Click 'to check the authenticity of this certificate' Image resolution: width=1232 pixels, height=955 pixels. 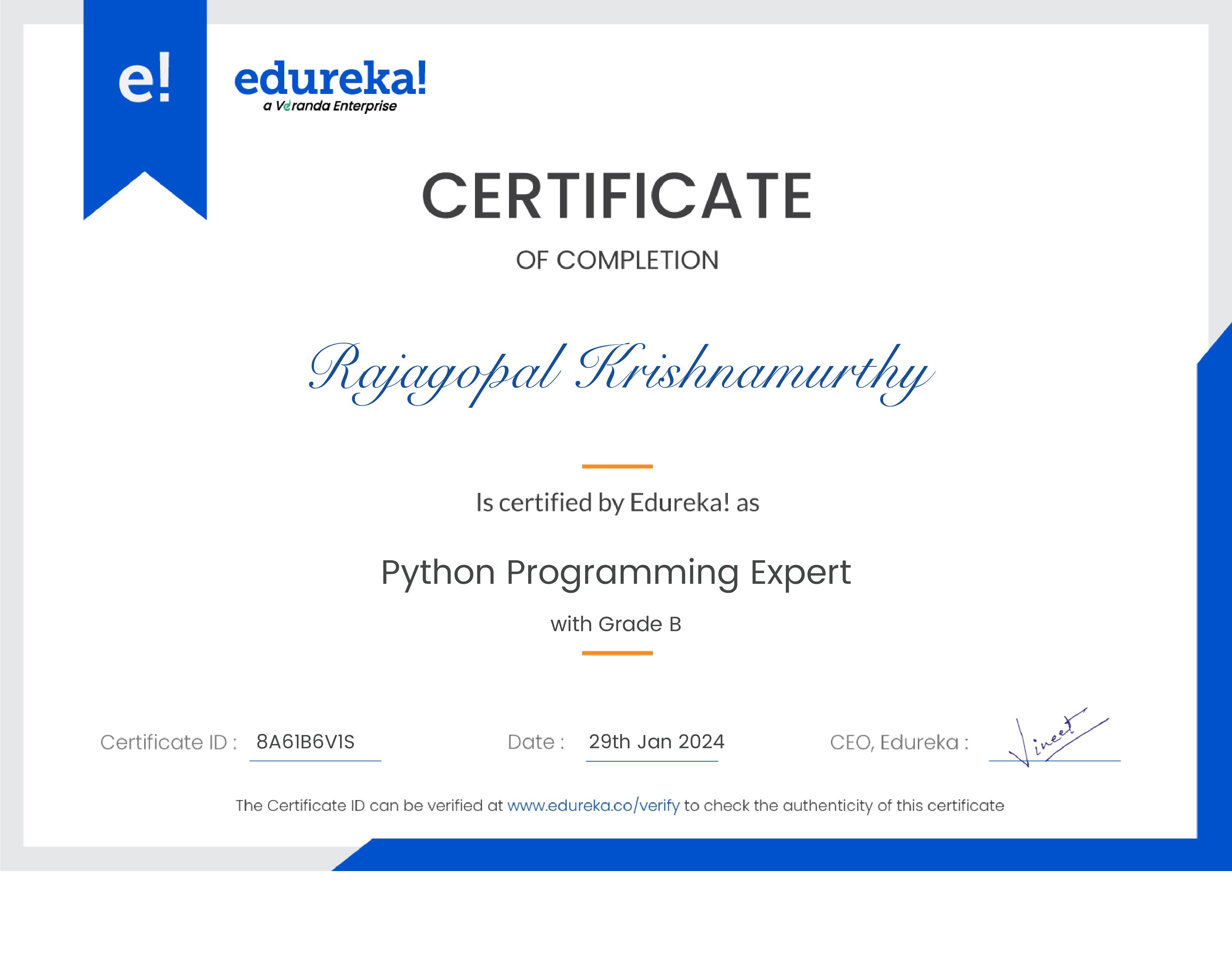(x=845, y=806)
